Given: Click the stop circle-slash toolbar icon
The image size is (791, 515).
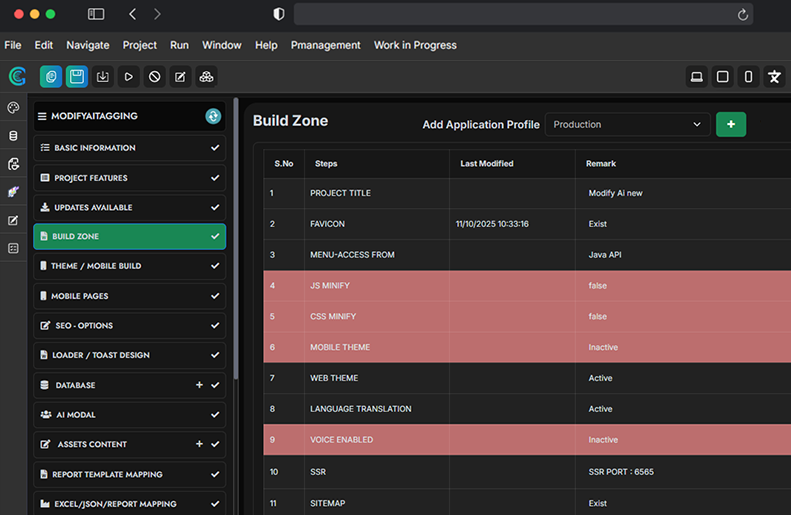Looking at the screenshot, I should pos(154,77).
